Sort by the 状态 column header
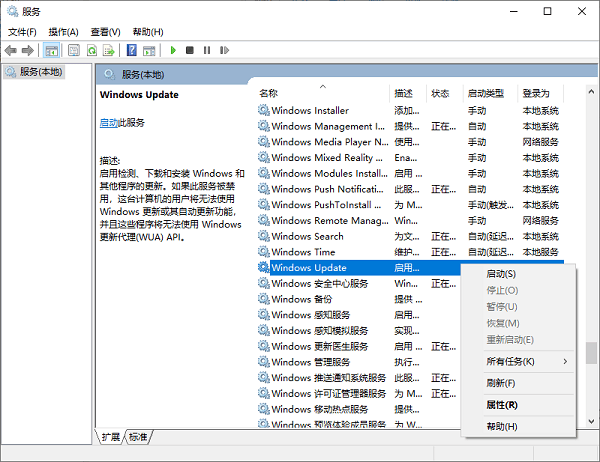 445,93
